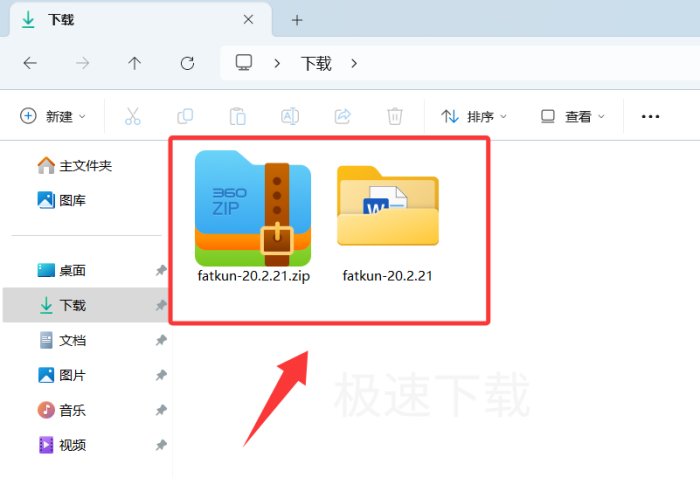Toggle the pin beside 文档
Viewport: 700px width, 478px height.
click(161, 340)
